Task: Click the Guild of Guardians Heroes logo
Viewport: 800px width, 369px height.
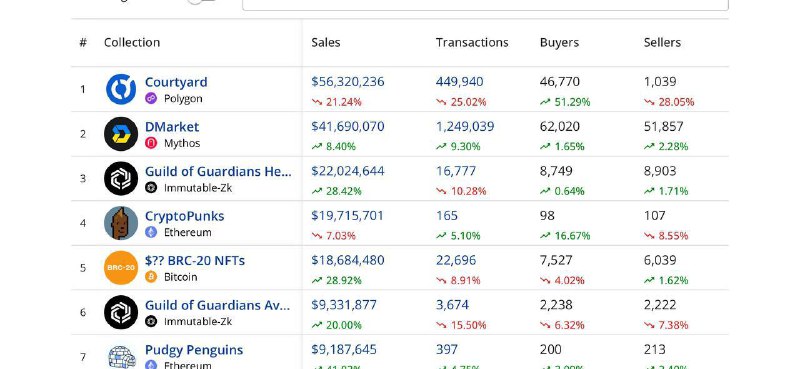Action: tap(121, 179)
